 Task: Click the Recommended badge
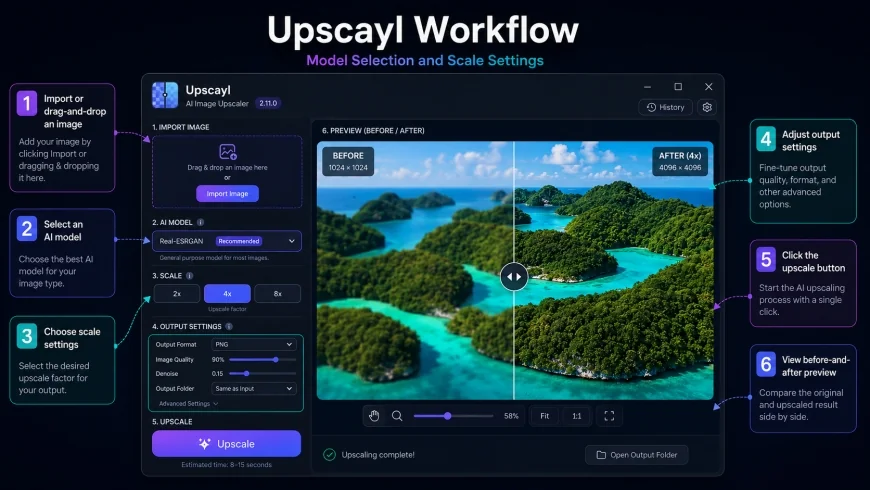[x=239, y=241]
